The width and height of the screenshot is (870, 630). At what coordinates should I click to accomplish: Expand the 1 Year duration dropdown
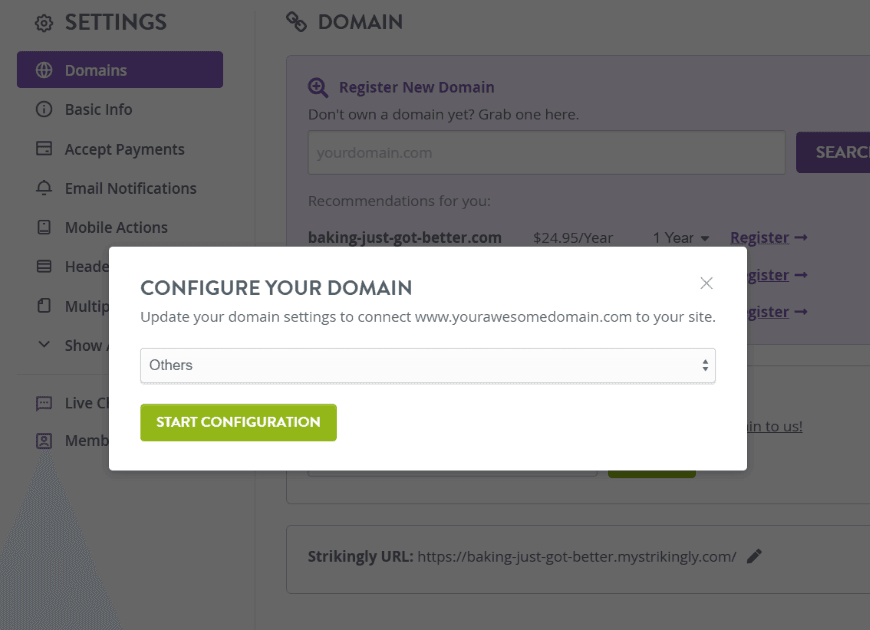681,238
